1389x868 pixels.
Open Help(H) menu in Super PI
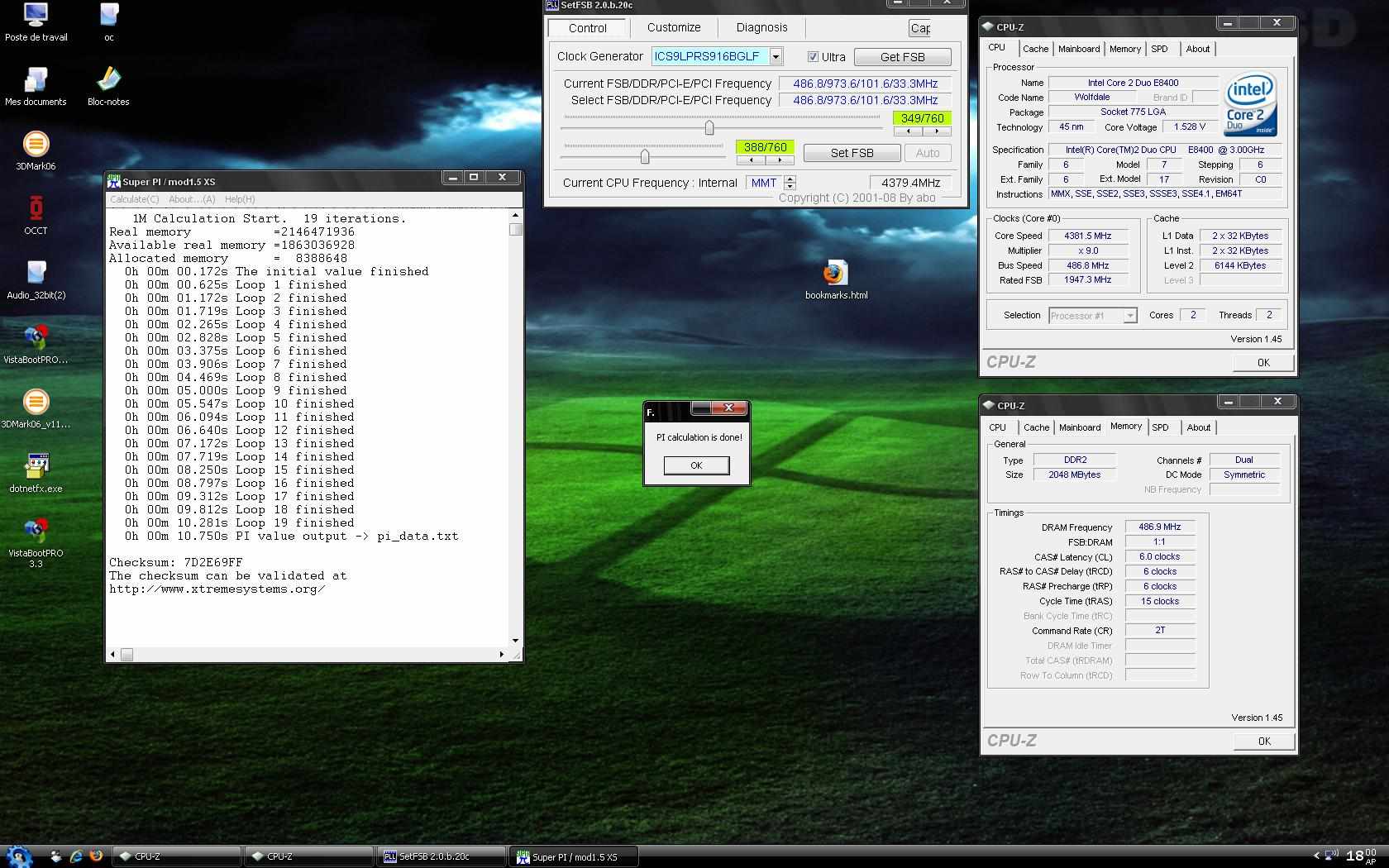(x=240, y=199)
